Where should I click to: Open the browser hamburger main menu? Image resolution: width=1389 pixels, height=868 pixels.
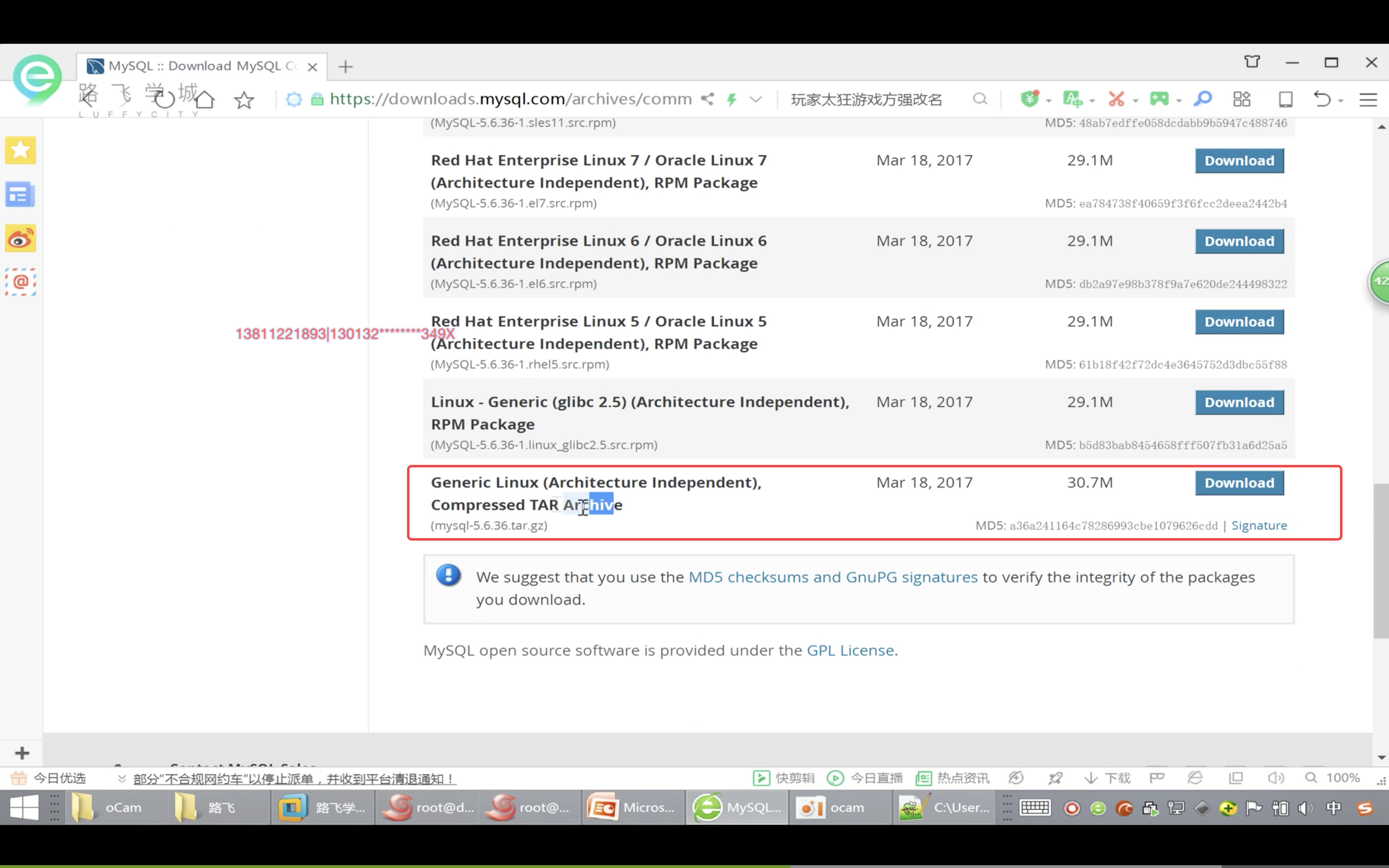click(x=1368, y=99)
